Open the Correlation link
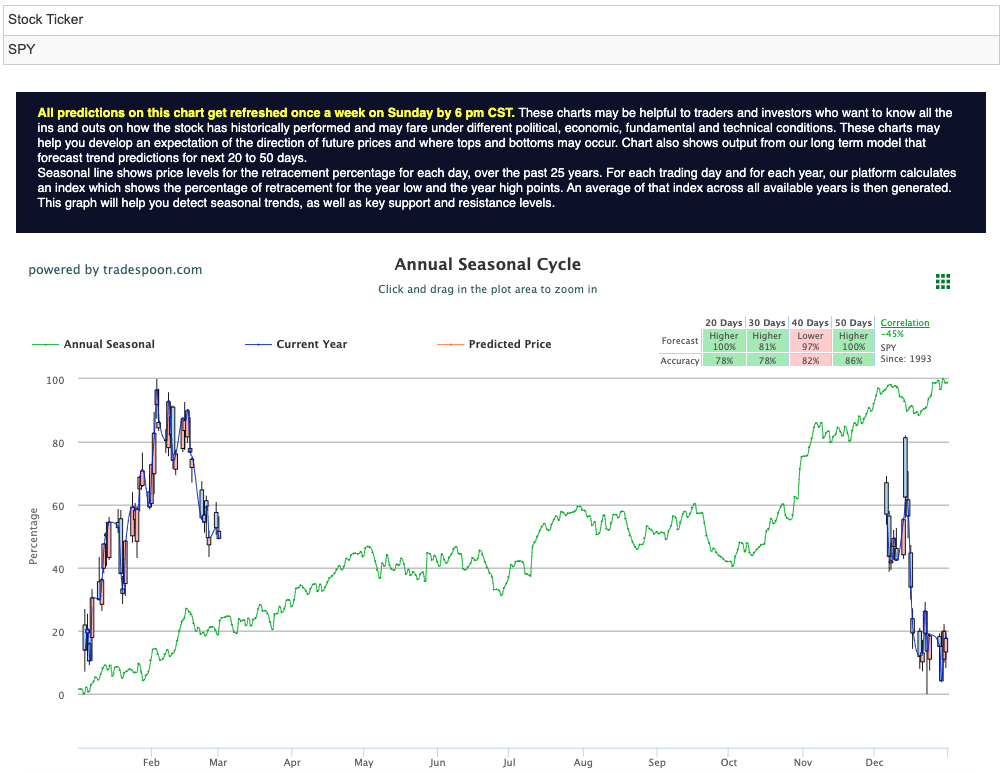The image size is (1004, 772). pos(905,323)
